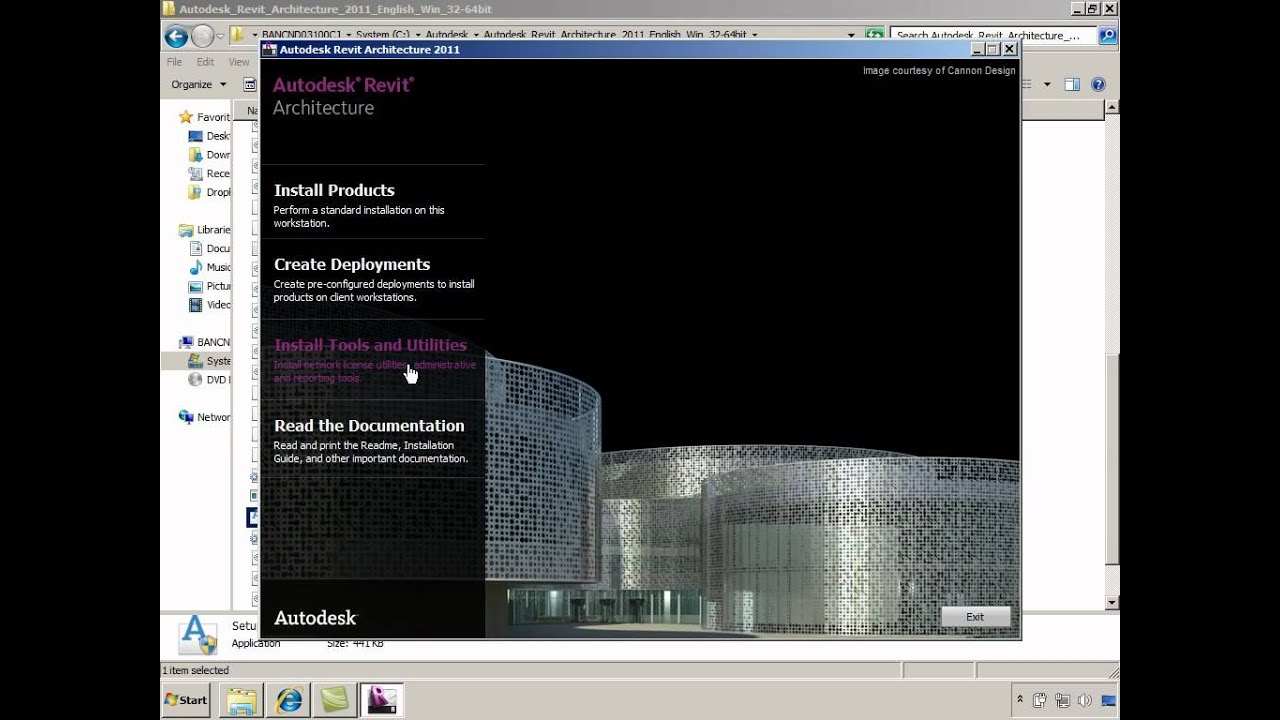Show hidden system tray icons
The height and width of the screenshot is (720, 1280).
pyautogui.click(x=1020, y=700)
